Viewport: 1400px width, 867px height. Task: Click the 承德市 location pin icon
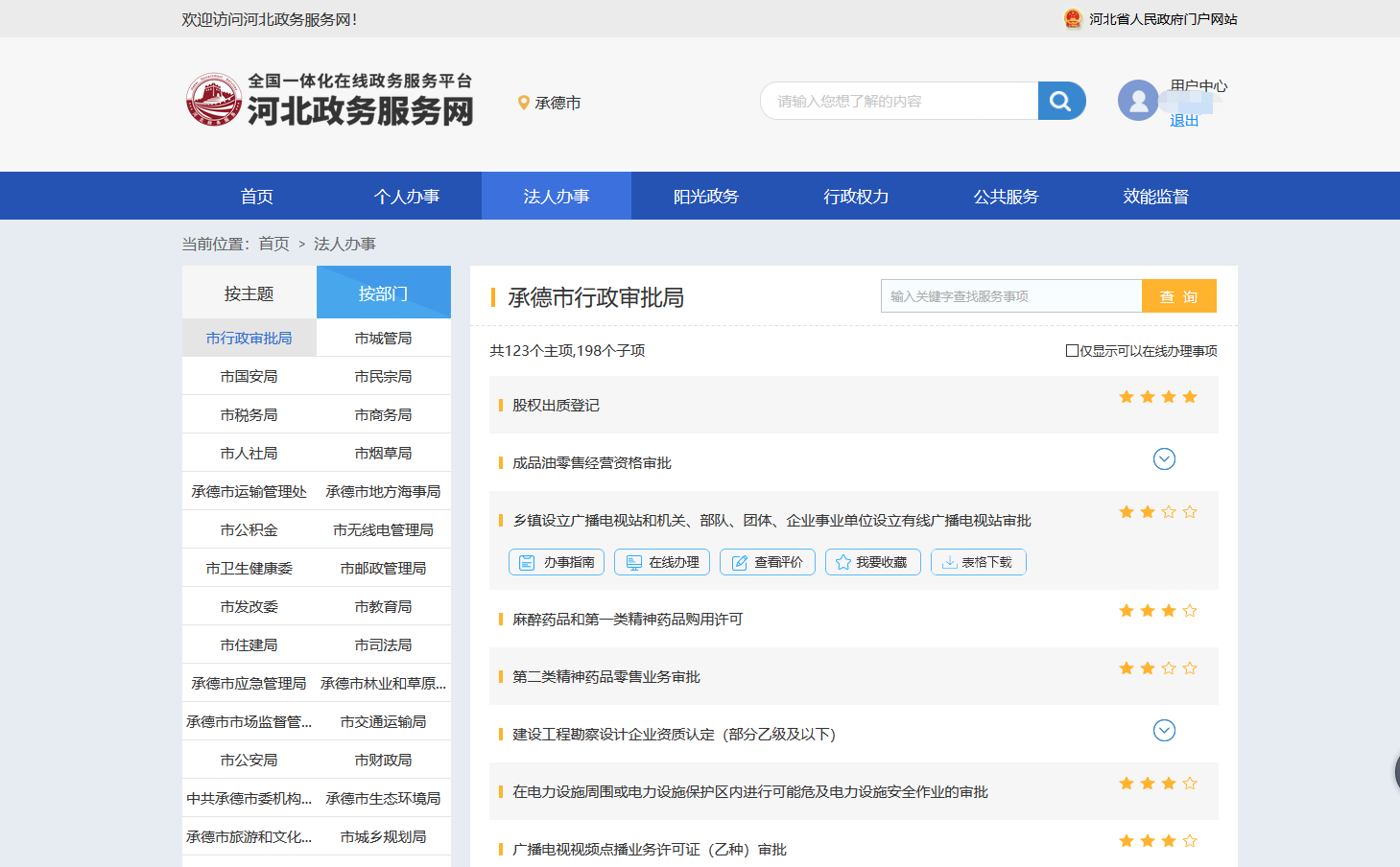point(523,103)
